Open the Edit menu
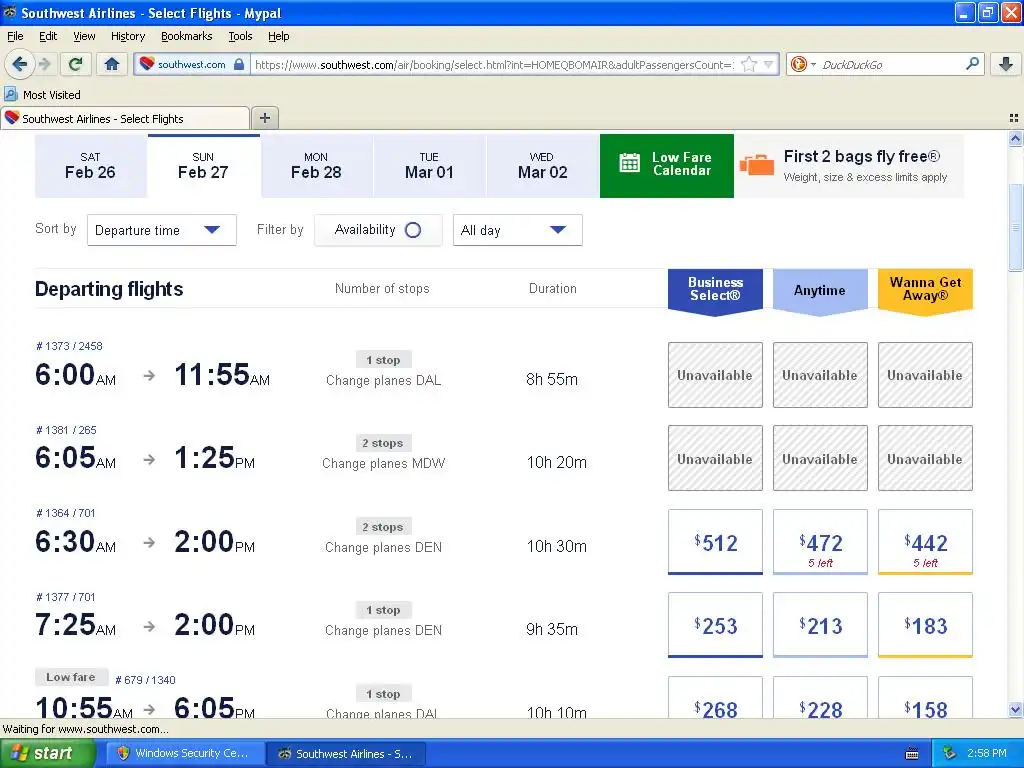Screen dimensions: 1024x768 coord(48,36)
